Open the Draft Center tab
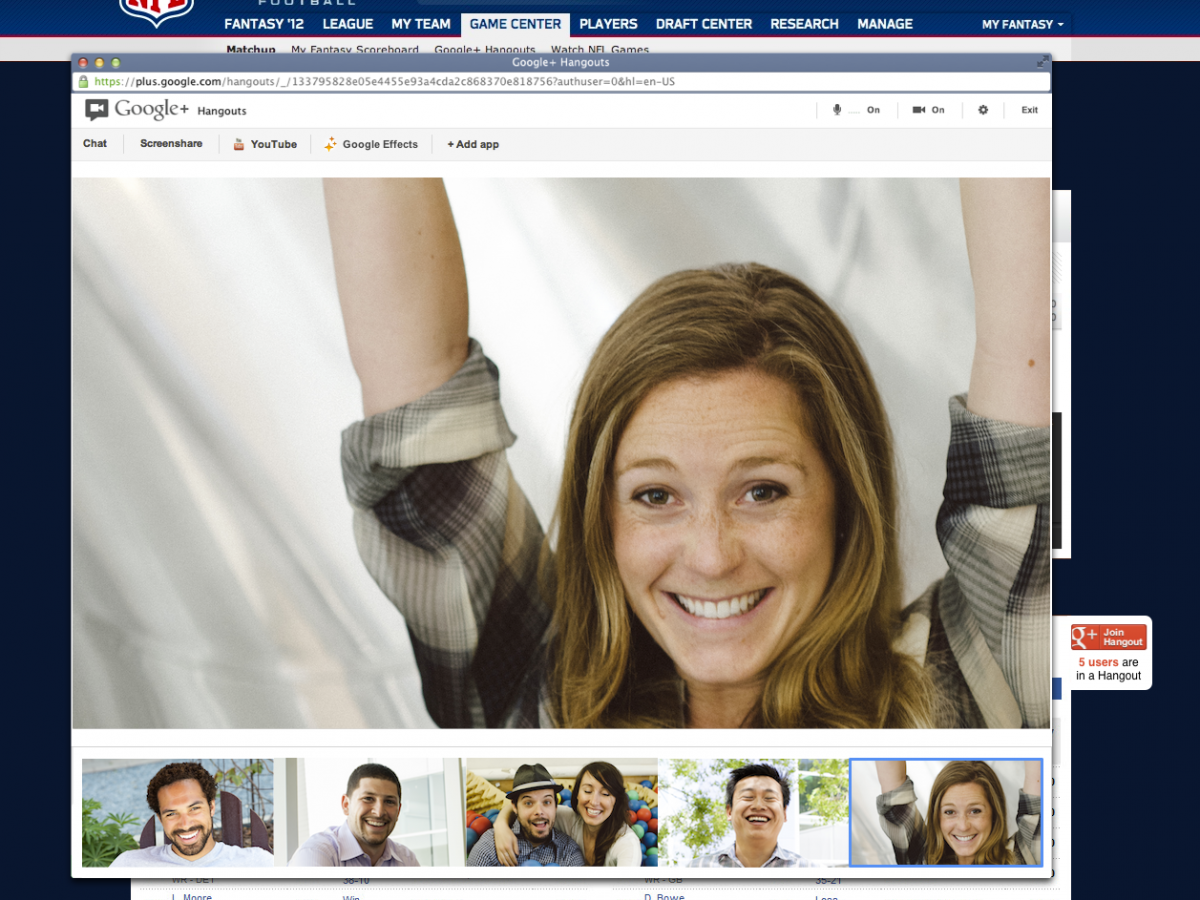The image size is (1200, 900). [704, 24]
